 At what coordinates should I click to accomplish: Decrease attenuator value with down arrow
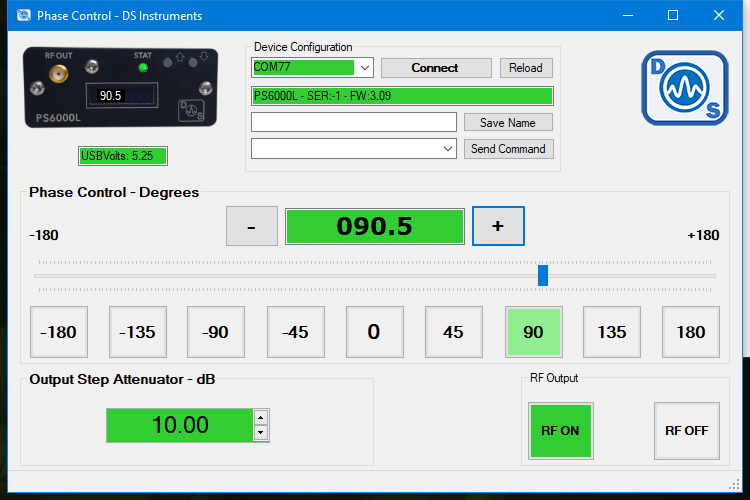click(x=260, y=433)
